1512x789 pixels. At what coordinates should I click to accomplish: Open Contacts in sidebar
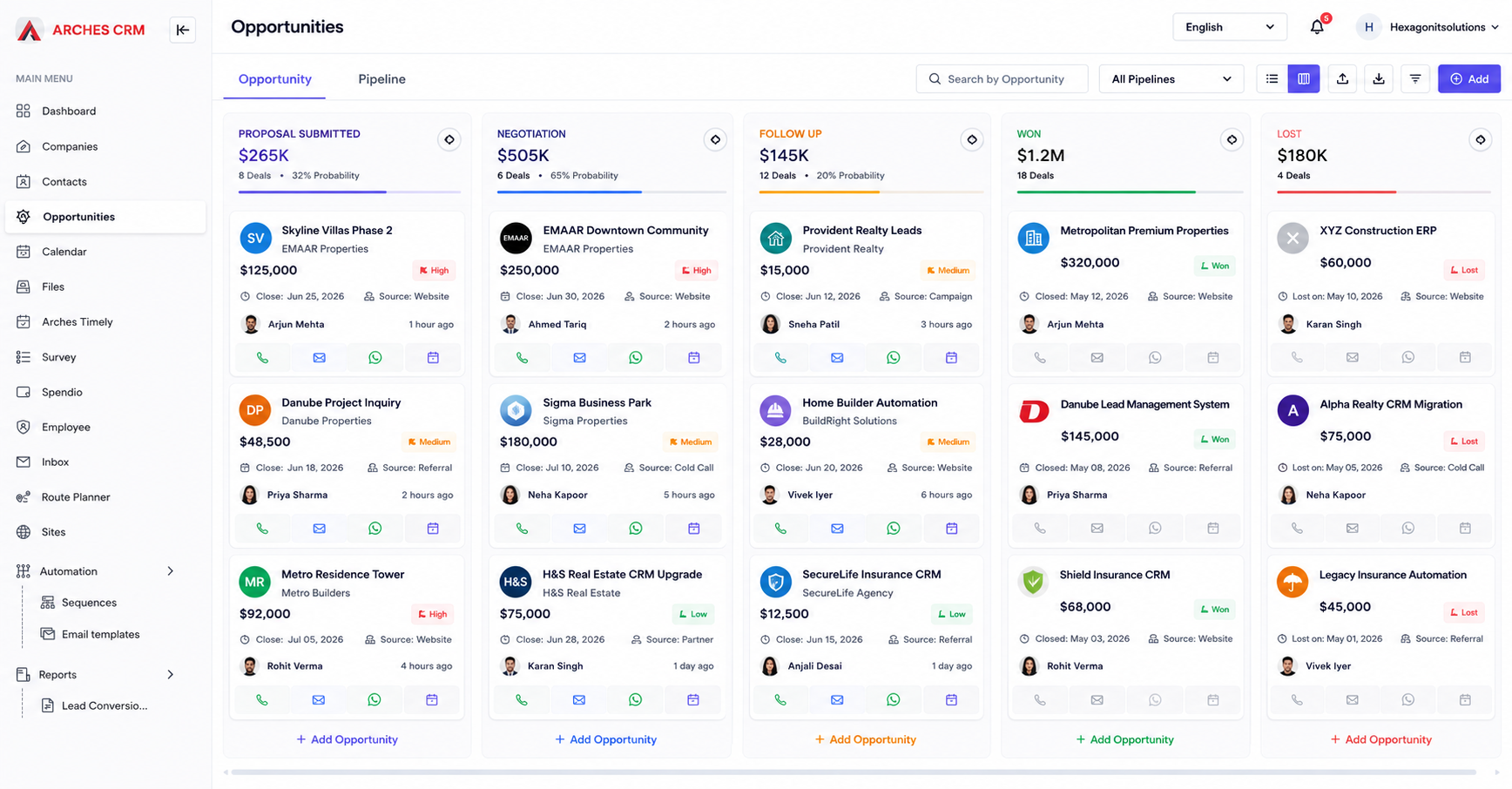pyautogui.click(x=105, y=182)
